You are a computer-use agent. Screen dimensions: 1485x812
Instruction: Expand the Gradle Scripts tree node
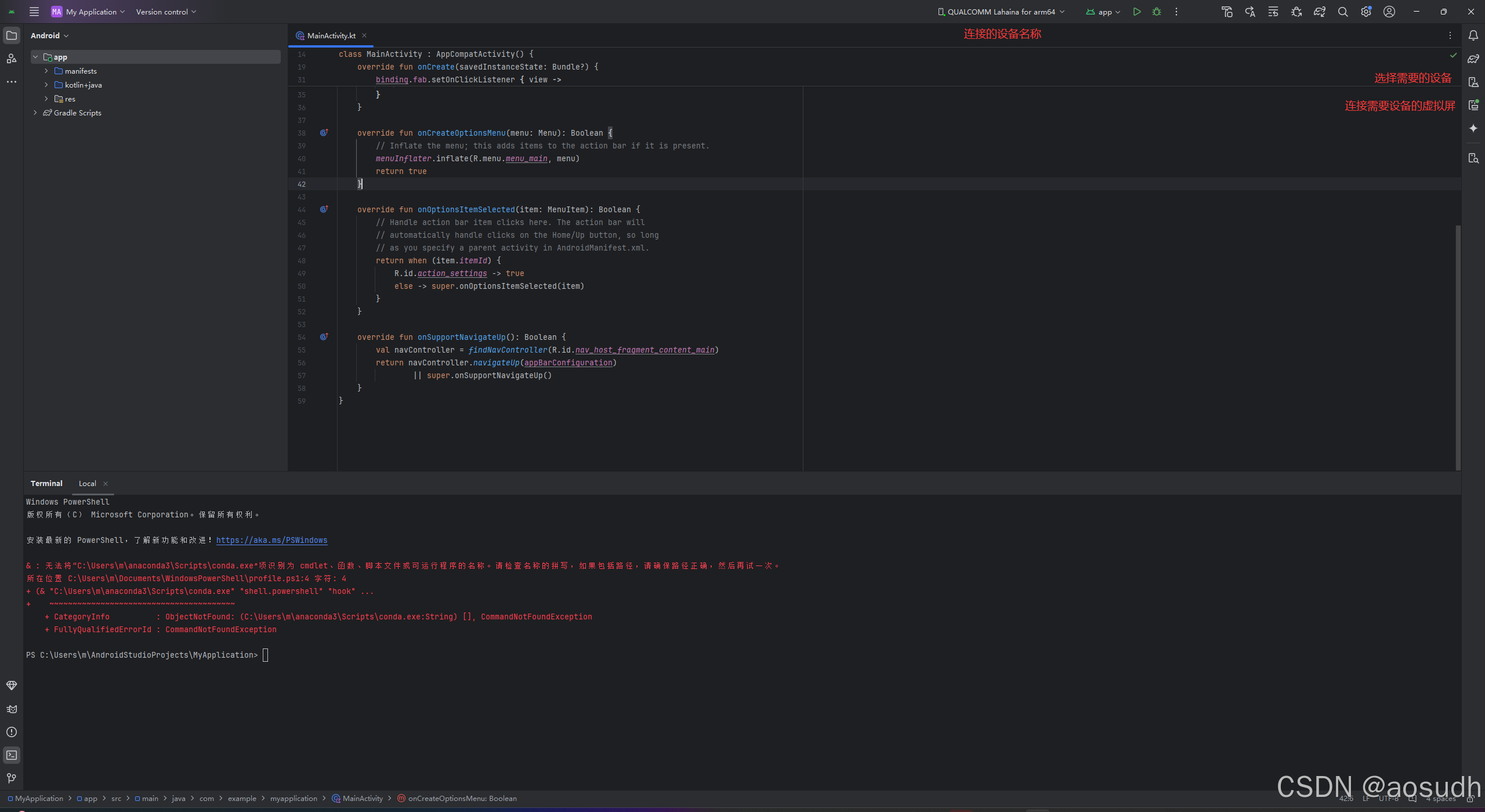coord(35,113)
